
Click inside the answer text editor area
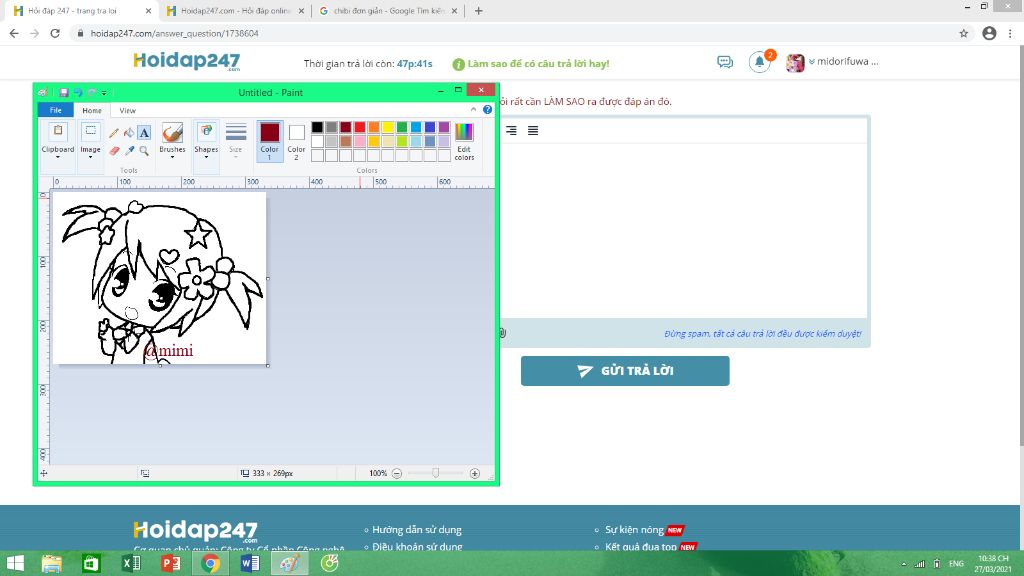684,230
